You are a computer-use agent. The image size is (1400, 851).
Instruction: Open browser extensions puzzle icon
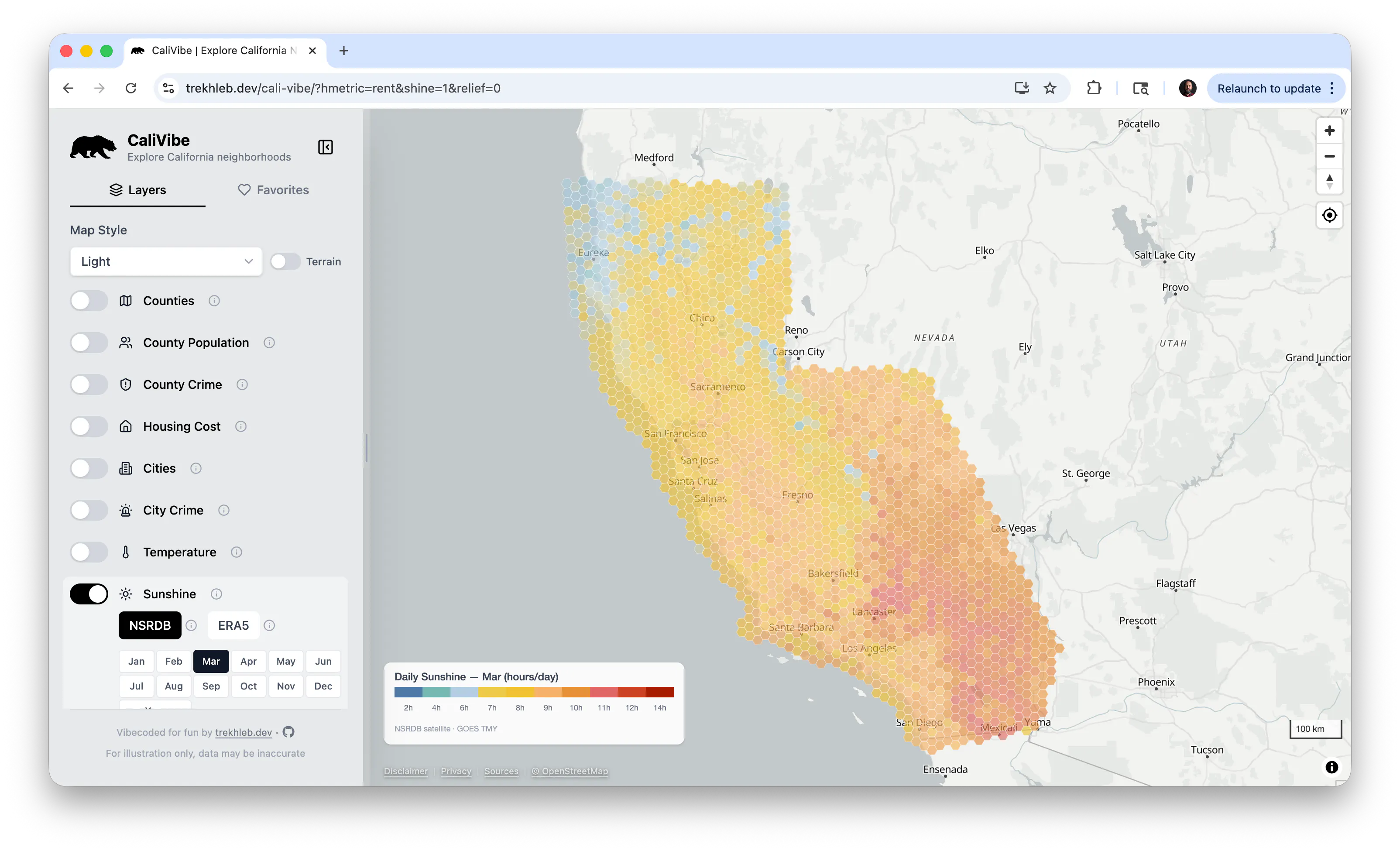pyautogui.click(x=1094, y=88)
